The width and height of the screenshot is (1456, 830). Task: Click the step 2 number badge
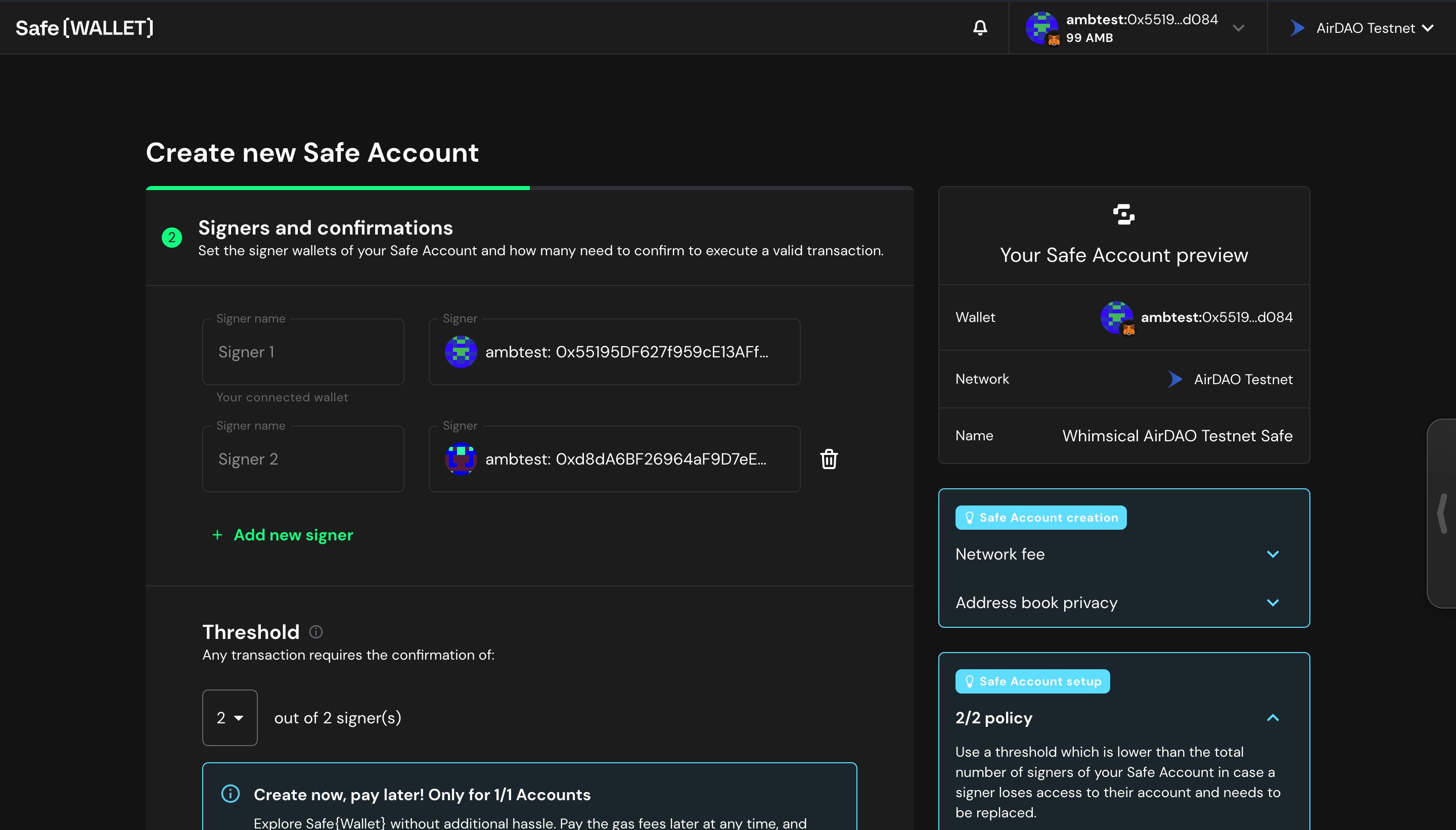[171, 238]
